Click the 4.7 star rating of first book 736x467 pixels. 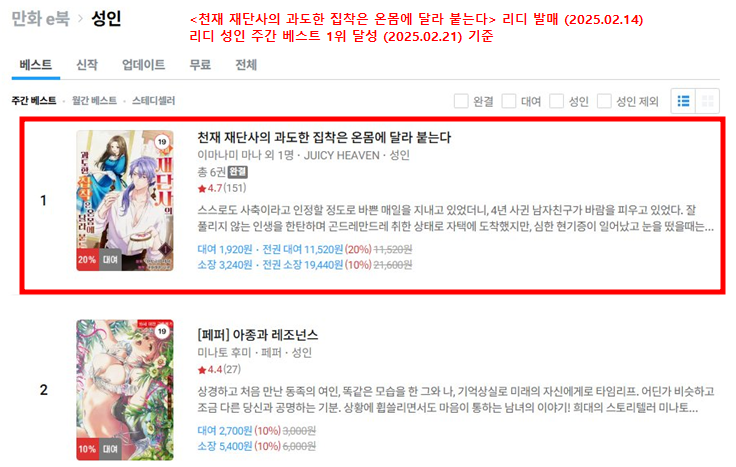222,188
